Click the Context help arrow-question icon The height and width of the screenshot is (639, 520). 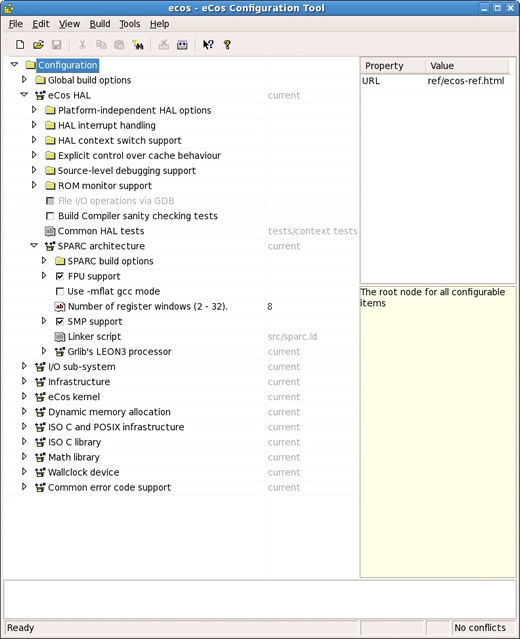coord(208,44)
